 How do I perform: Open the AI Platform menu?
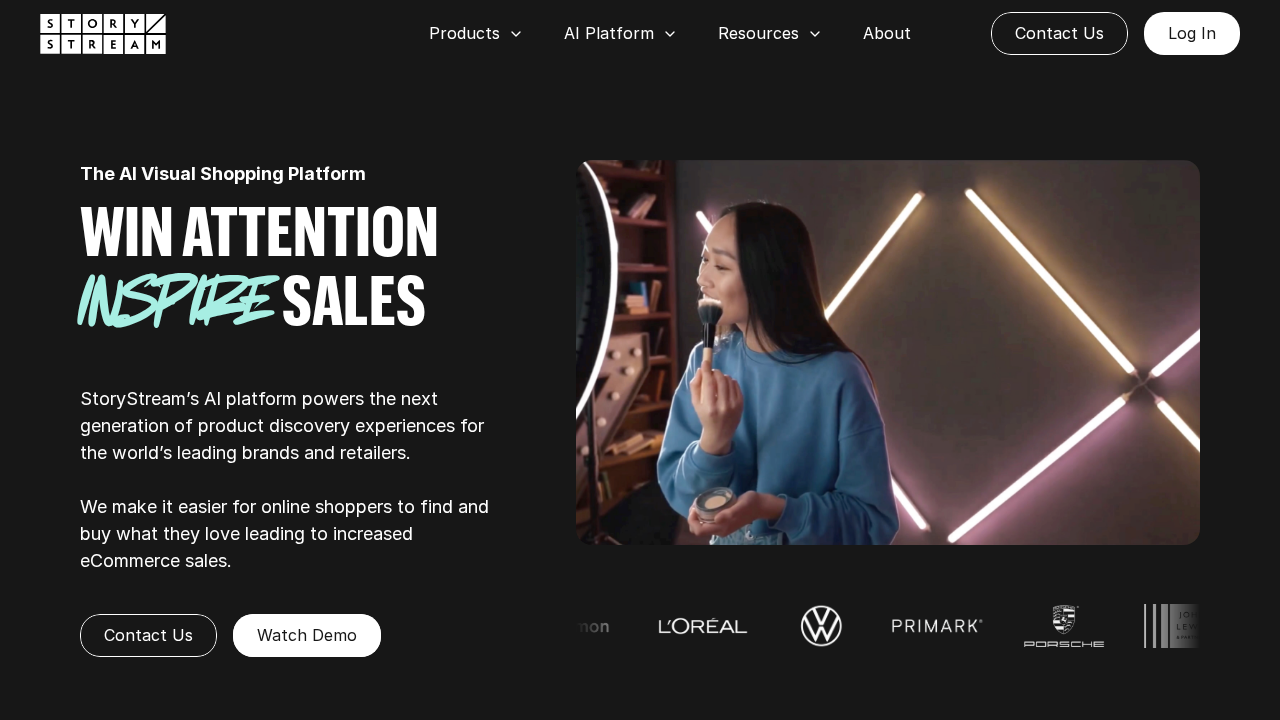tap(620, 33)
